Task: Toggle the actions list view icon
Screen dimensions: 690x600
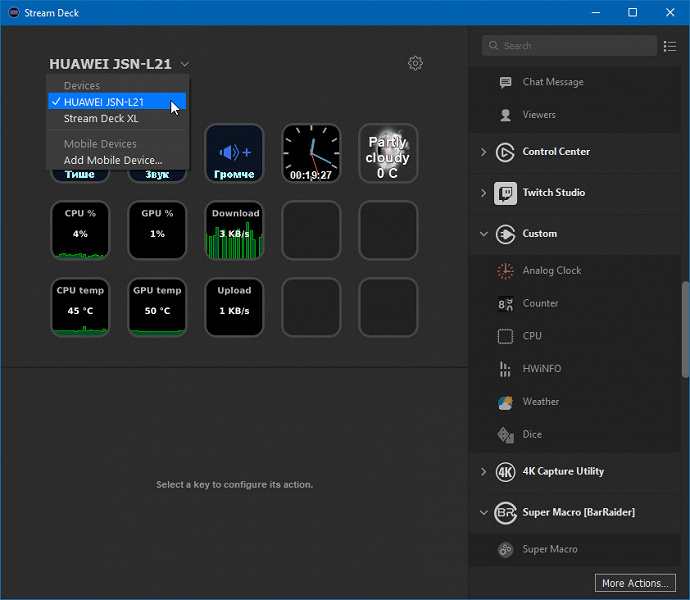Action: point(670,46)
